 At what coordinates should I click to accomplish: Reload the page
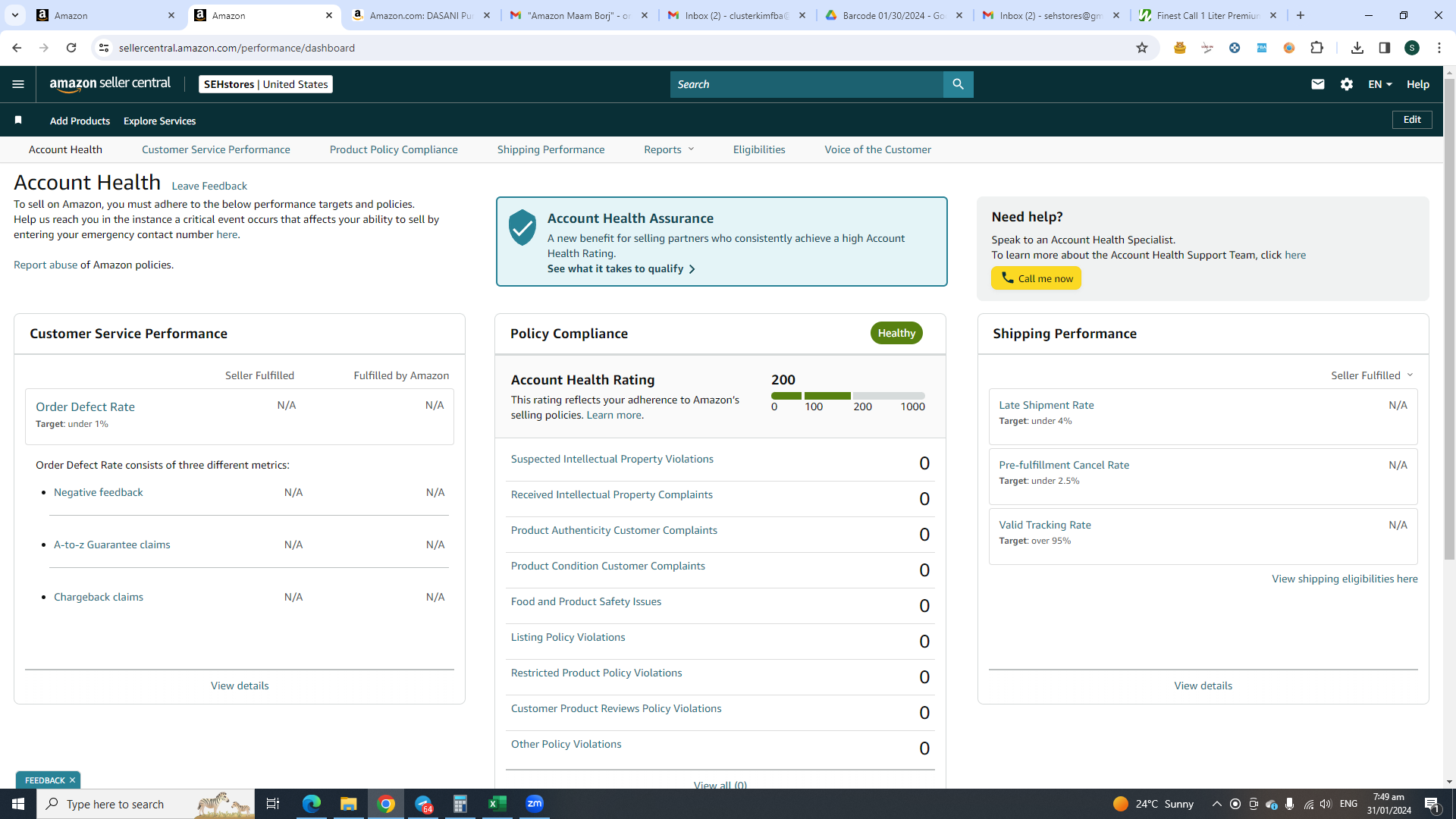tap(71, 48)
